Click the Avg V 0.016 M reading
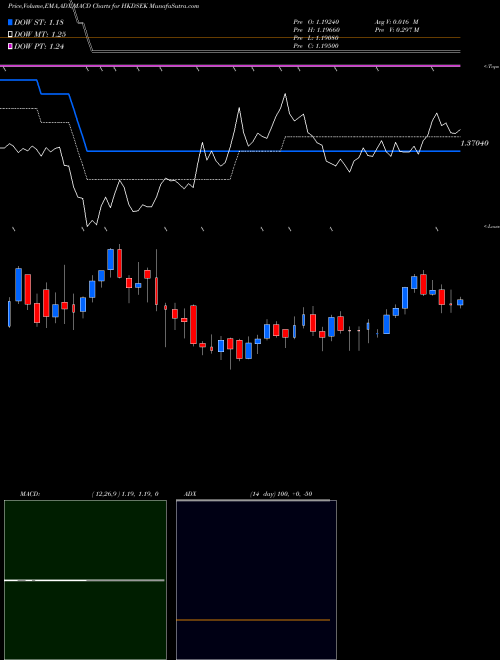500x660 pixels. tap(396, 22)
